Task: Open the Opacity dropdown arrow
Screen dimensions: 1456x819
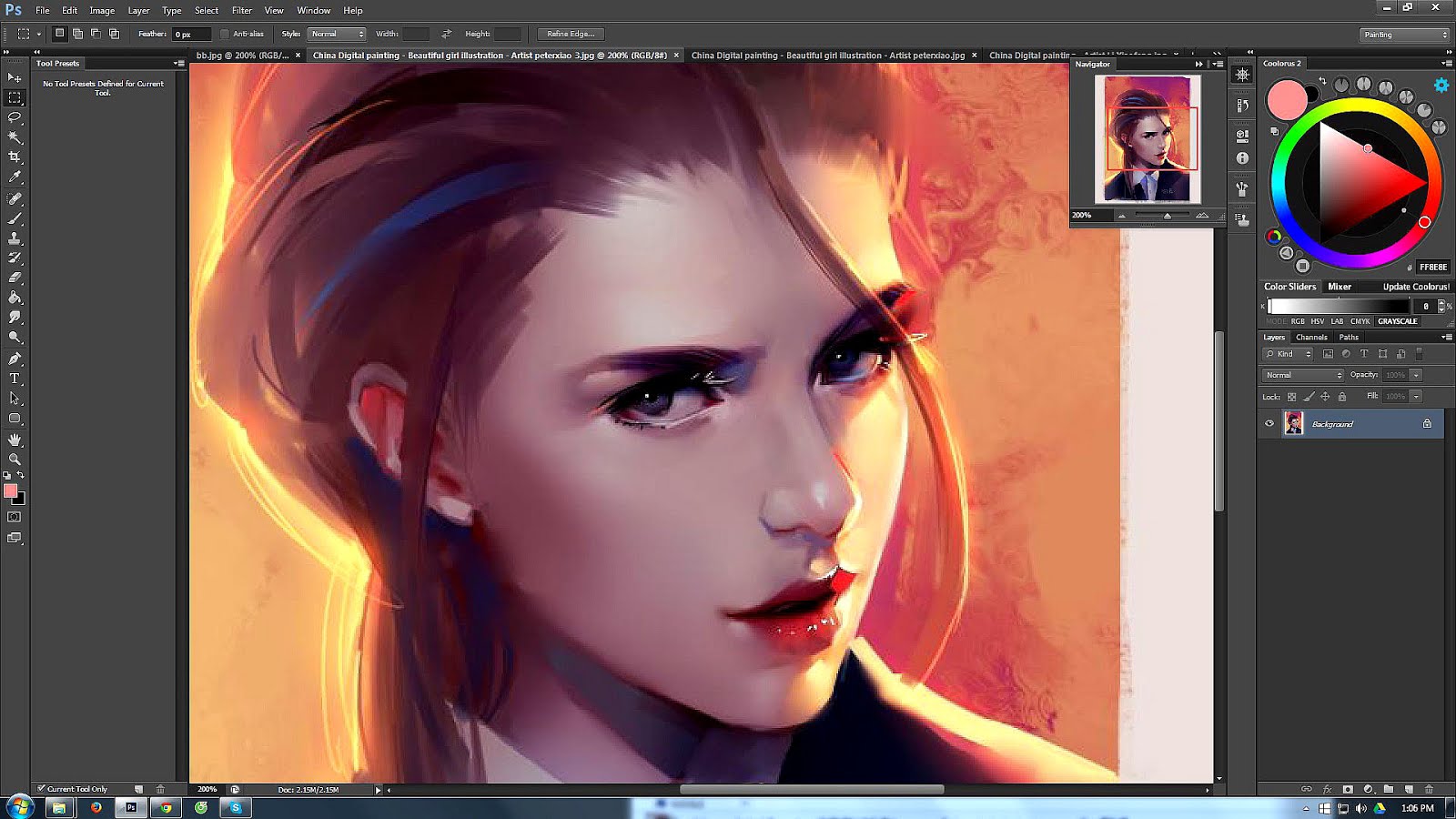Action: click(x=1416, y=375)
